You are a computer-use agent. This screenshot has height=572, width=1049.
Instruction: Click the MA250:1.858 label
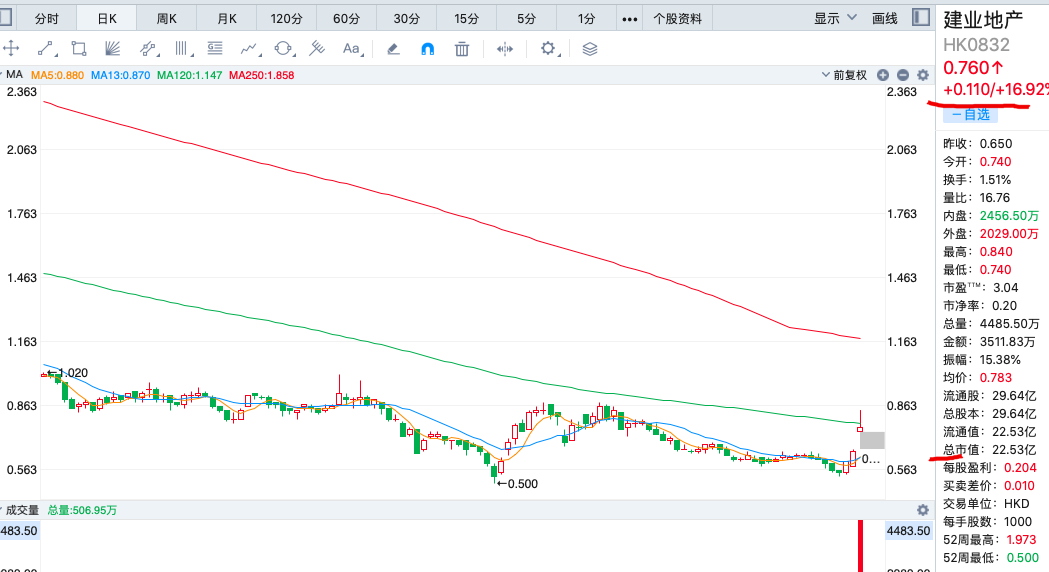(x=262, y=75)
